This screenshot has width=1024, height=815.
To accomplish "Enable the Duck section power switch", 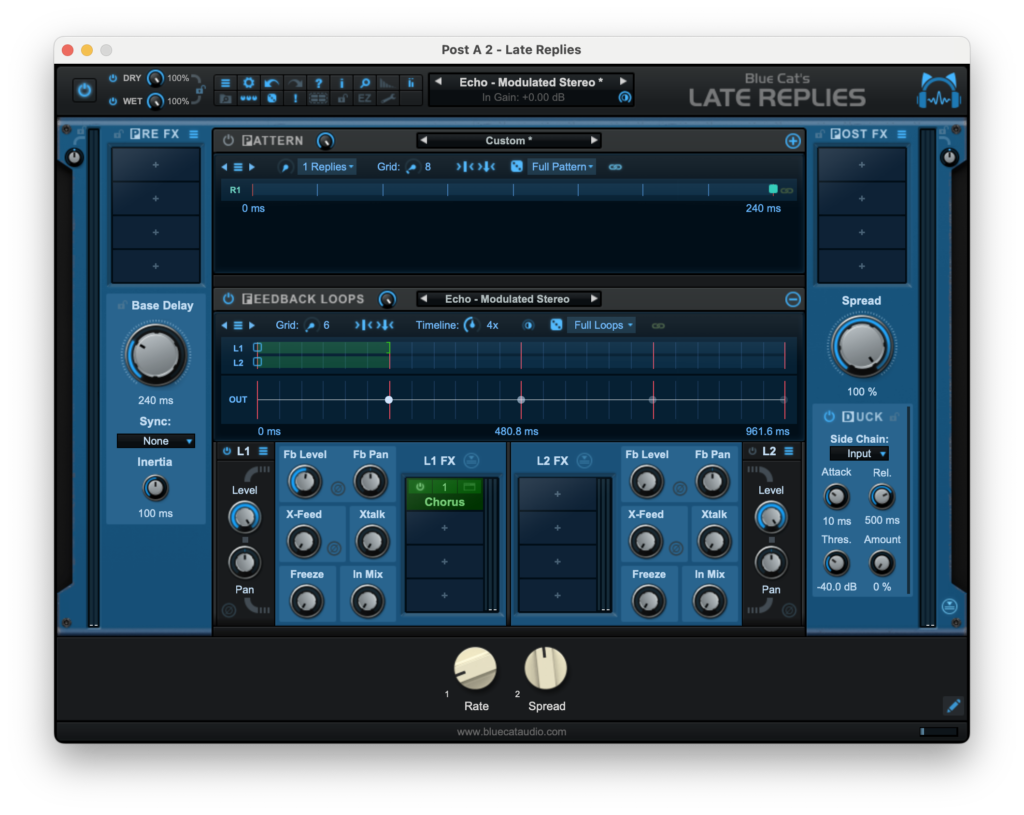I will (x=829, y=416).
